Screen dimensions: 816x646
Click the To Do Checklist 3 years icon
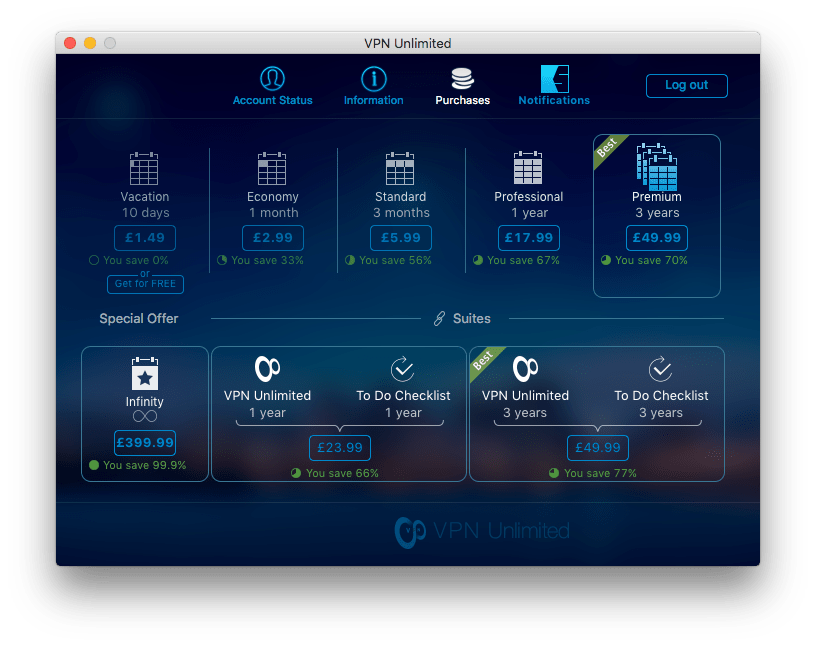click(660, 369)
